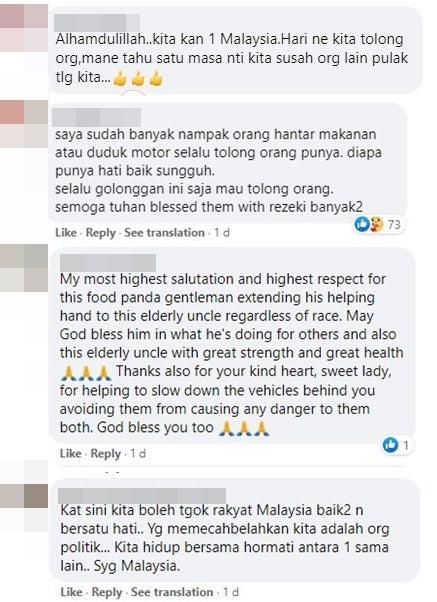The height and width of the screenshot is (602, 437).
Task: Click the blue like reaction icon showing 73
Action: coord(361,223)
